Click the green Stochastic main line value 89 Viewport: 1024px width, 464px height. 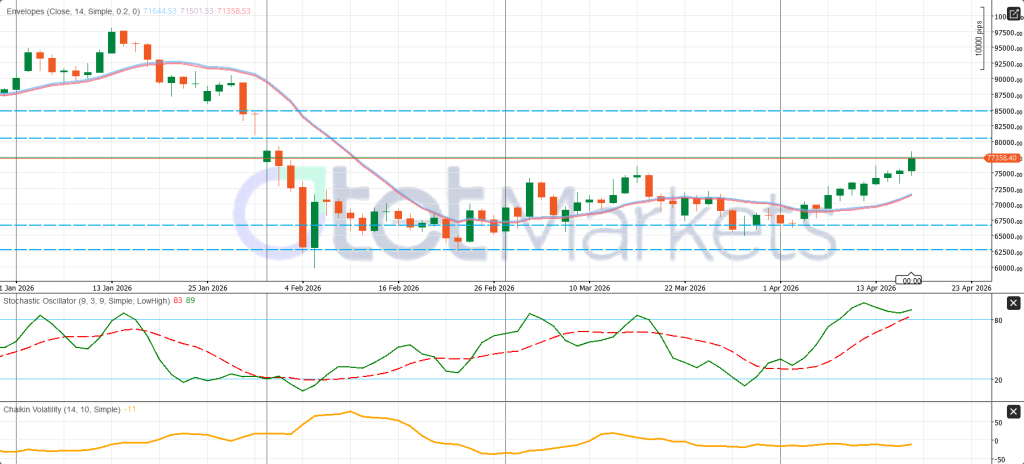190,300
